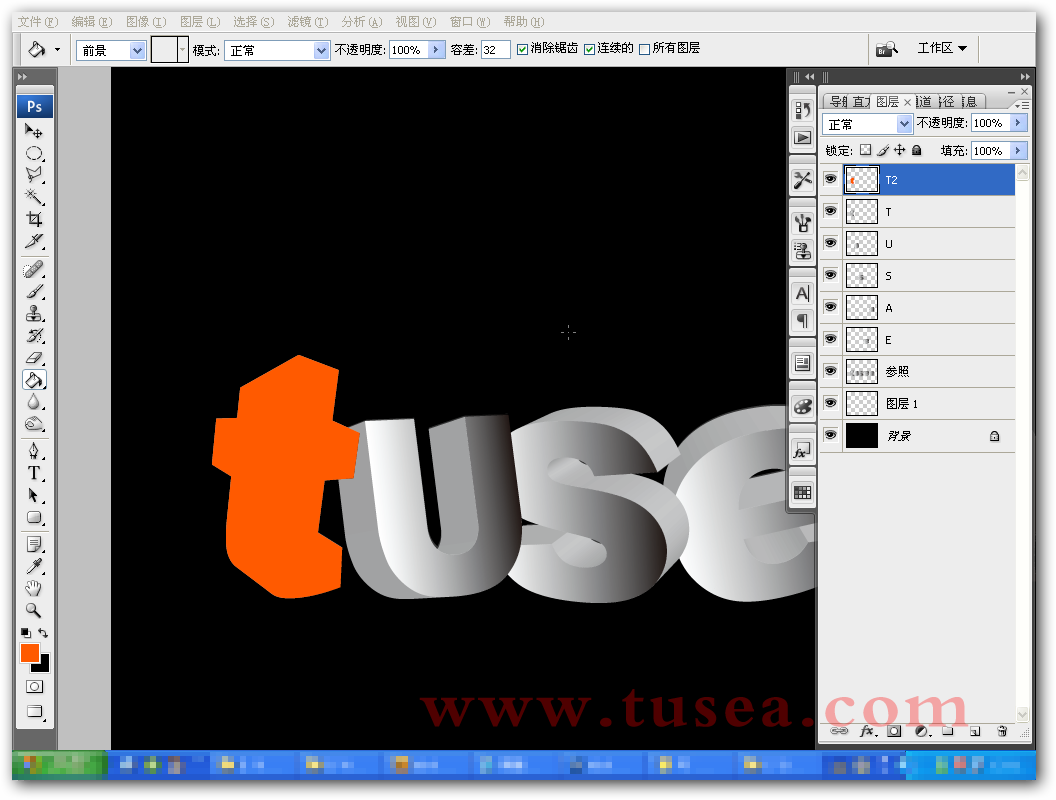Select the Crop tool
This screenshot has height=800, width=1056.
[x=34, y=219]
